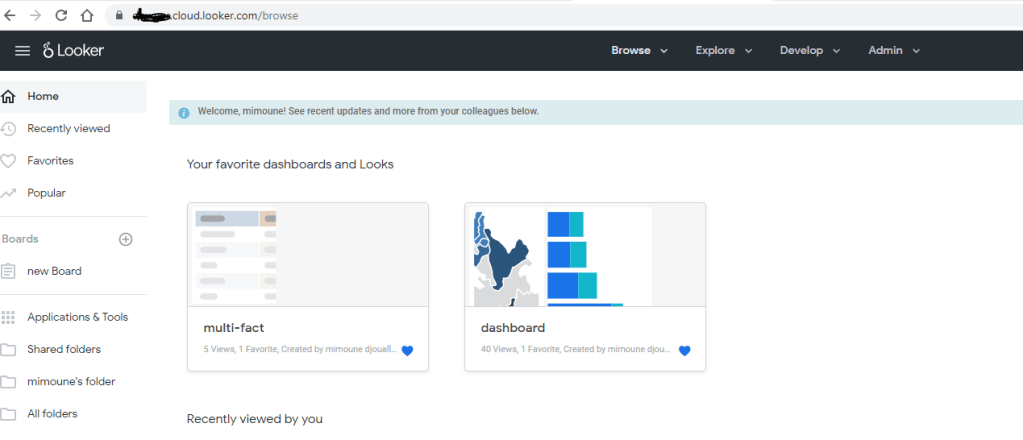Unfavorite the multi-fact dashboard heart

click(x=407, y=351)
